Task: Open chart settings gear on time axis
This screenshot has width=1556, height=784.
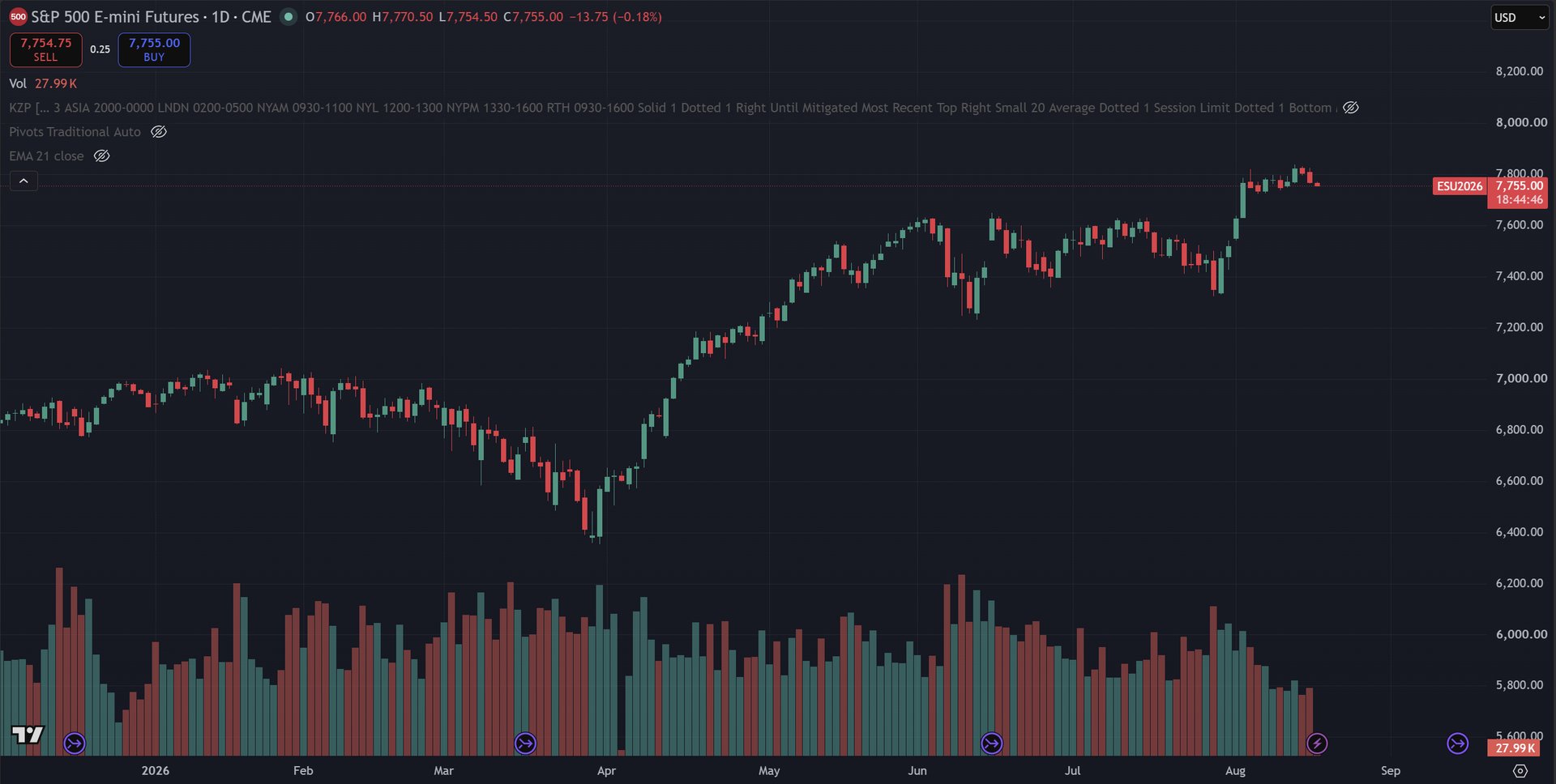Action: coord(1520,771)
